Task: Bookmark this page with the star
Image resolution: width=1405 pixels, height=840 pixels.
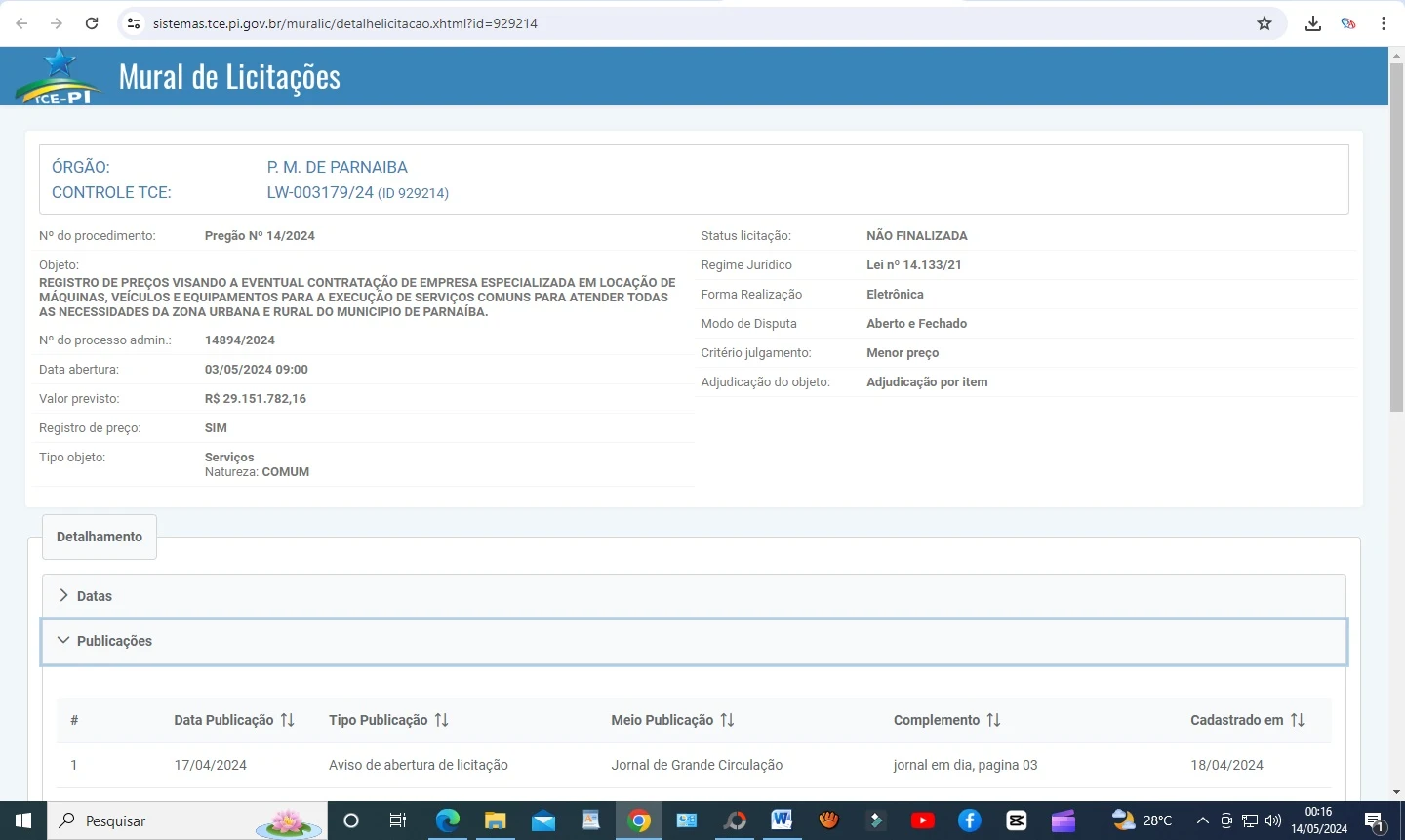Action: pyautogui.click(x=1264, y=23)
